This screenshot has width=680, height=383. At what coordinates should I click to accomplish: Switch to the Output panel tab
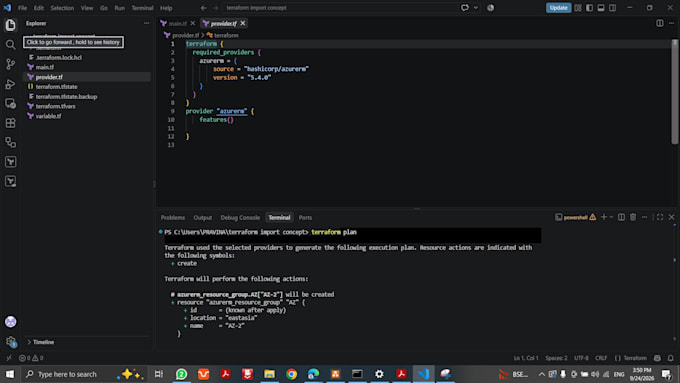(x=203, y=217)
